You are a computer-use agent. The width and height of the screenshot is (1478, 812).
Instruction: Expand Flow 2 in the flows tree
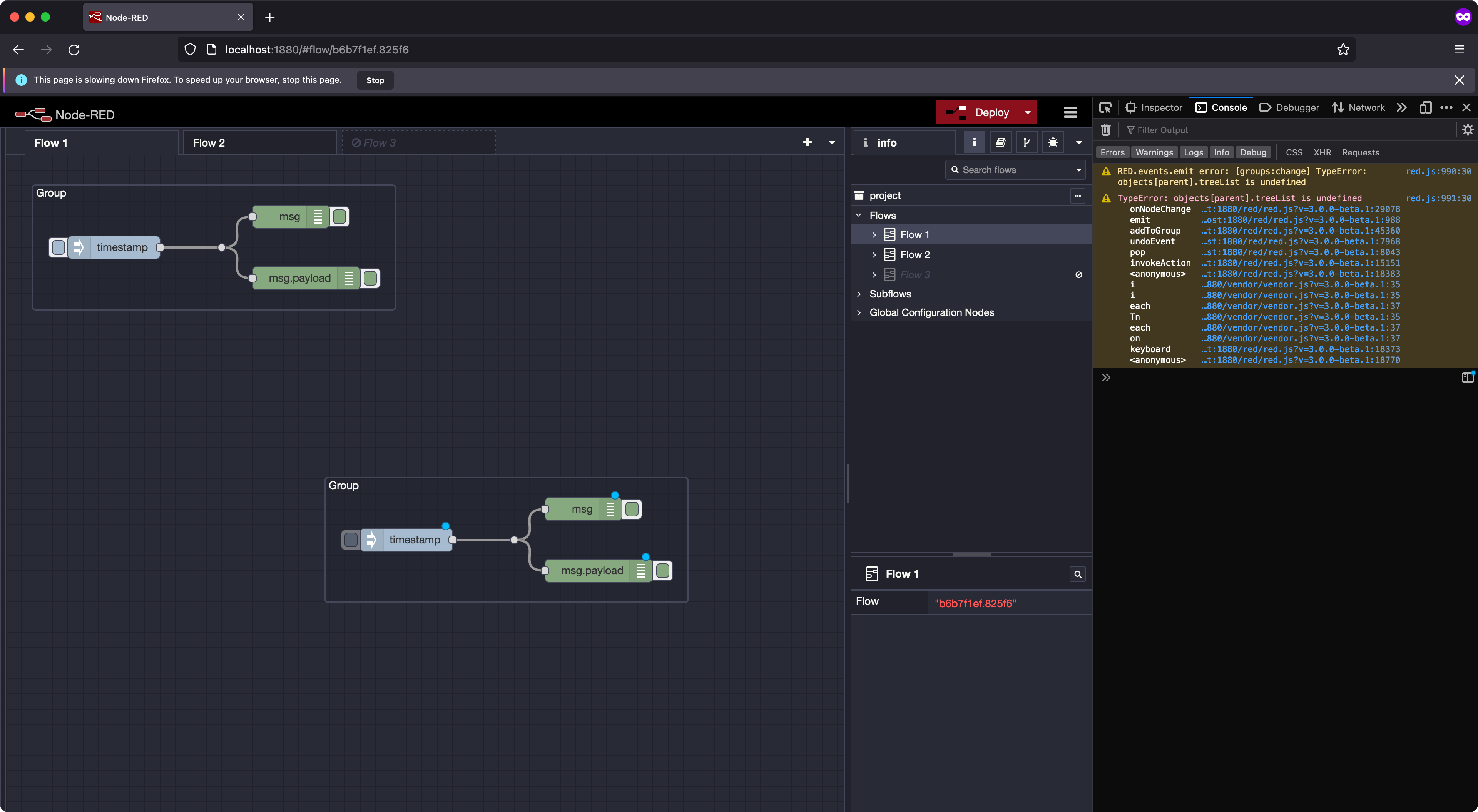click(x=874, y=255)
